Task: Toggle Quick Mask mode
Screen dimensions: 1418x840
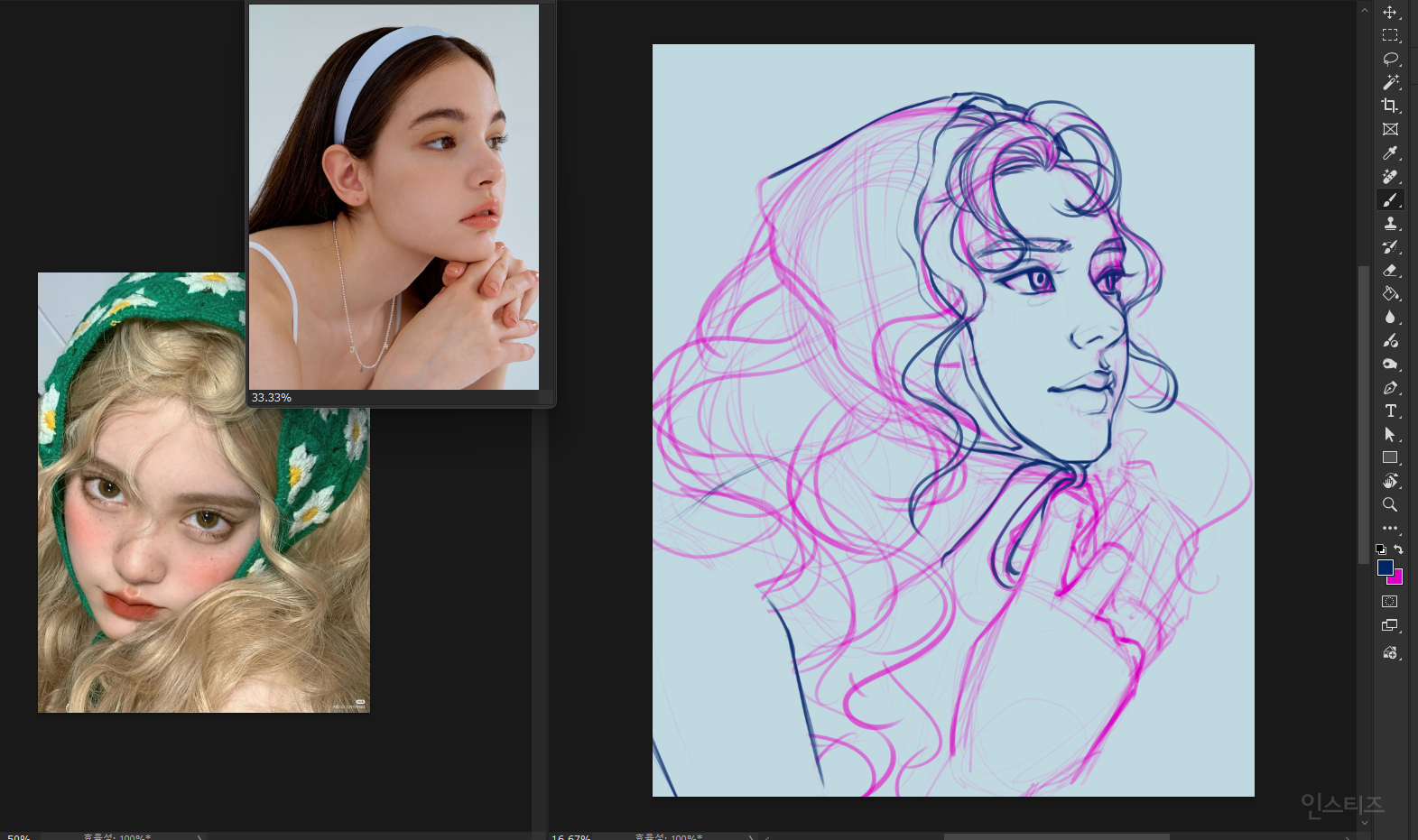Action: (x=1390, y=602)
